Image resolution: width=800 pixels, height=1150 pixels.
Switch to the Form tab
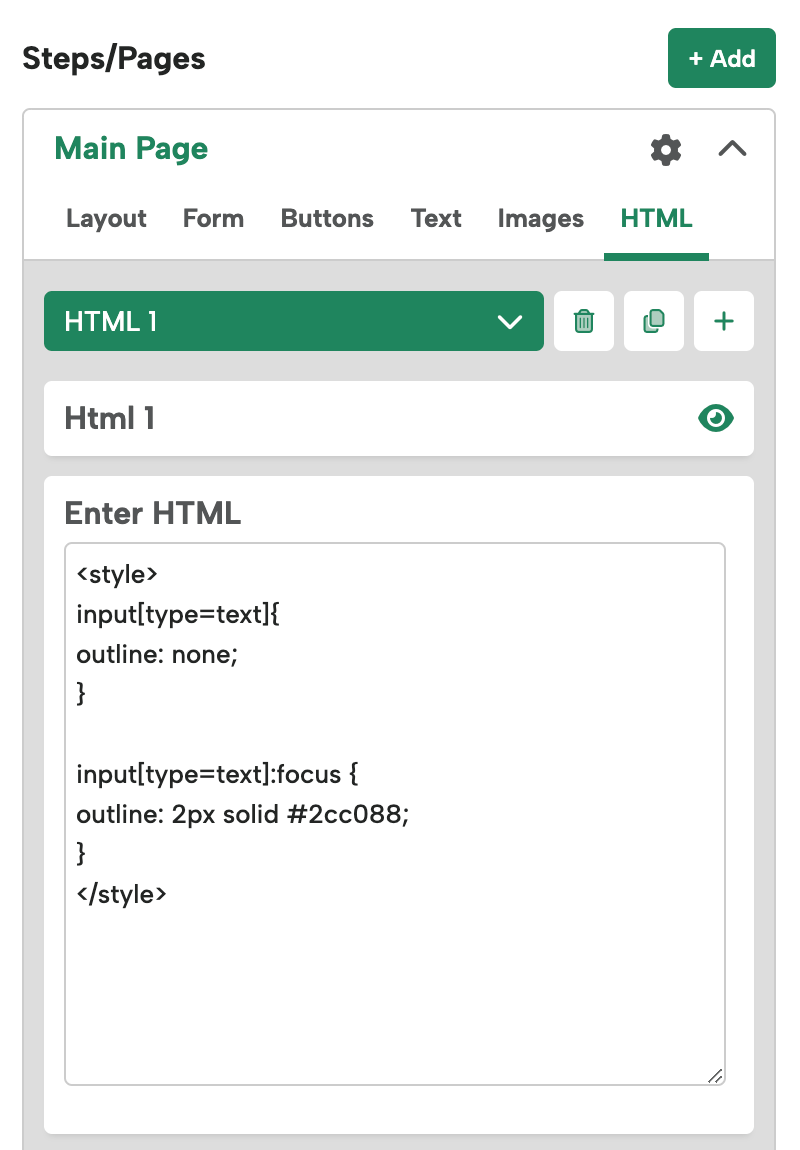[x=213, y=219]
